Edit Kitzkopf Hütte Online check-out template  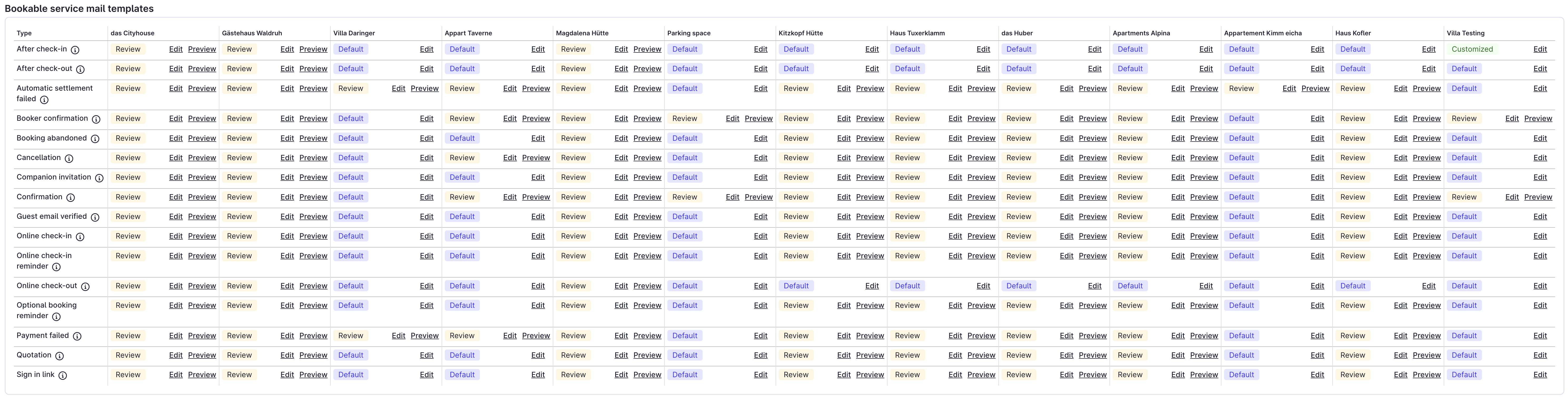872,286
